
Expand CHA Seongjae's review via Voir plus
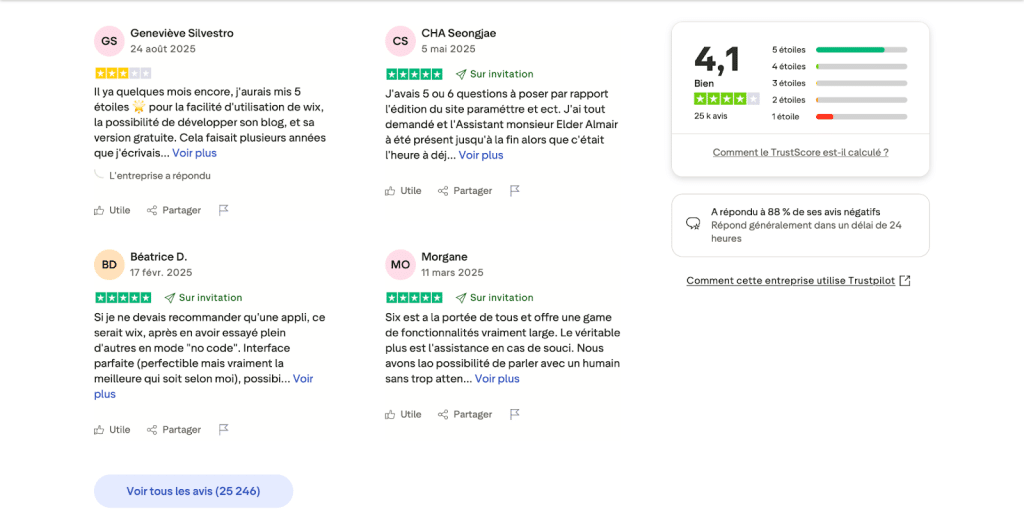481,155
